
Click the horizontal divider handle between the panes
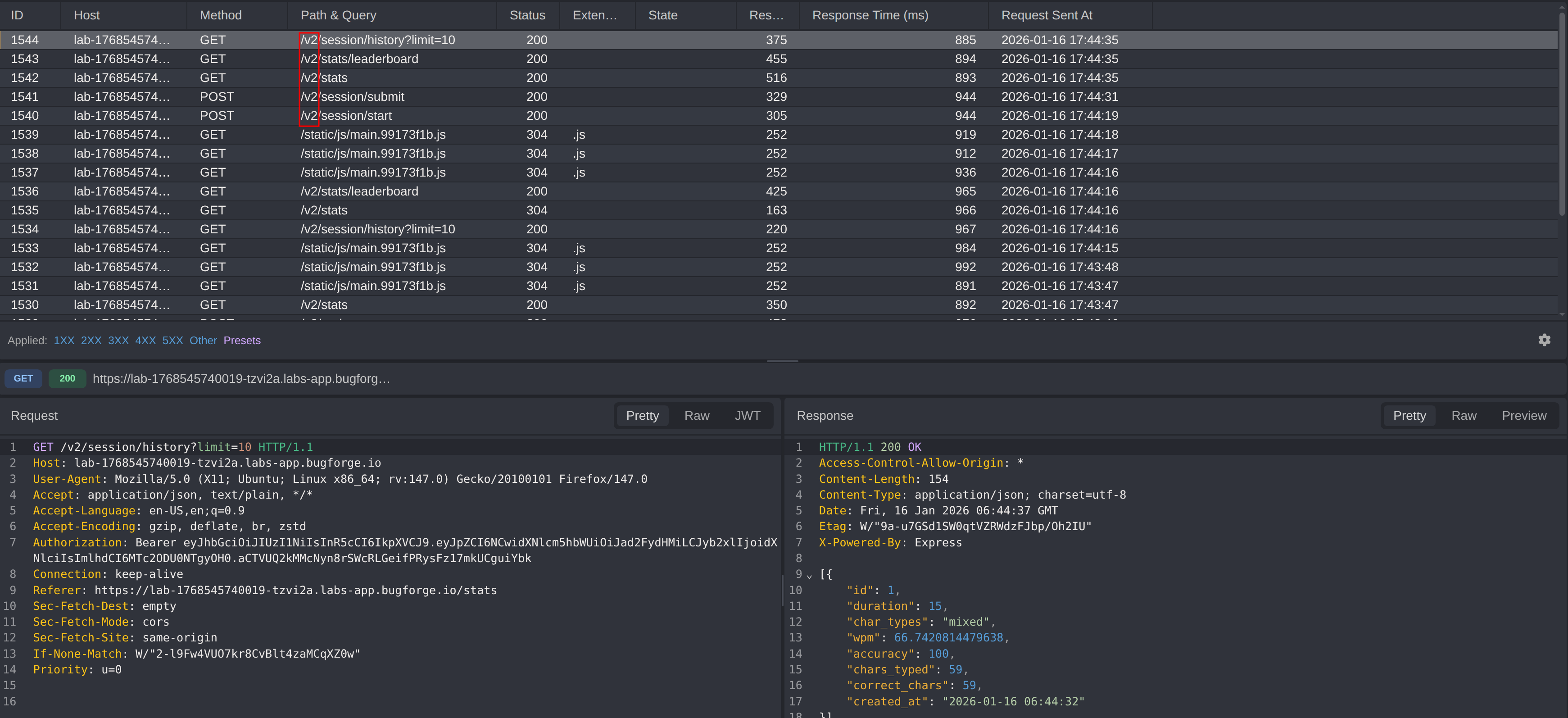point(782,361)
